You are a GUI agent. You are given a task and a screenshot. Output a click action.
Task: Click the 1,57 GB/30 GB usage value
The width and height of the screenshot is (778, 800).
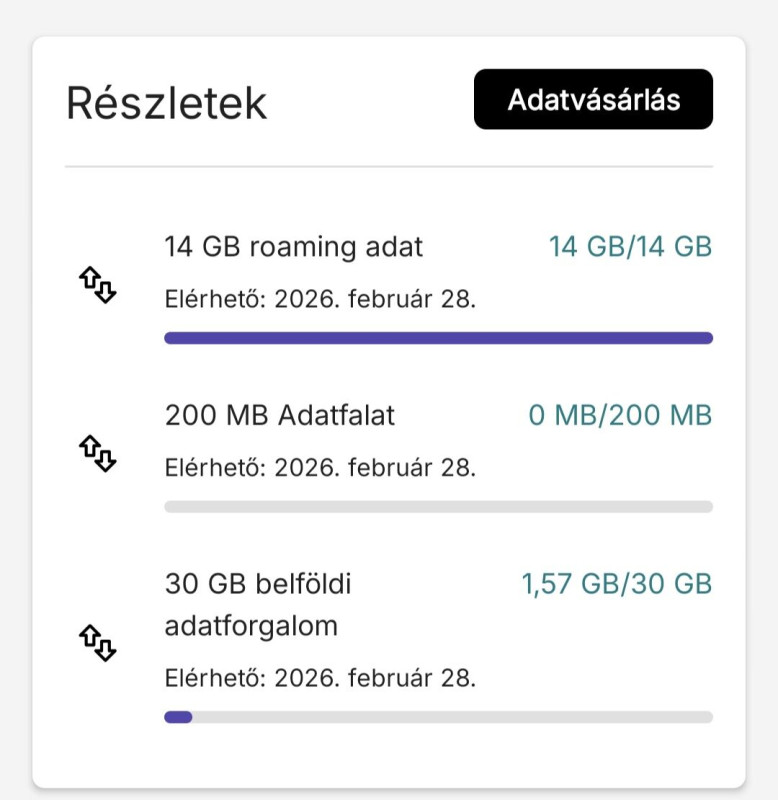click(x=616, y=584)
